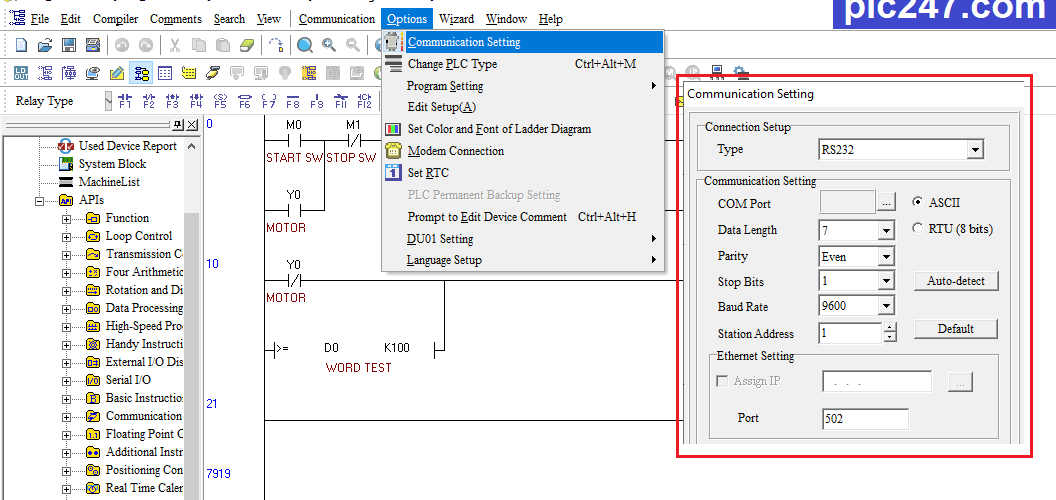Open the Communication menu
Image resolution: width=1056 pixels, height=500 pixels.
337,19
